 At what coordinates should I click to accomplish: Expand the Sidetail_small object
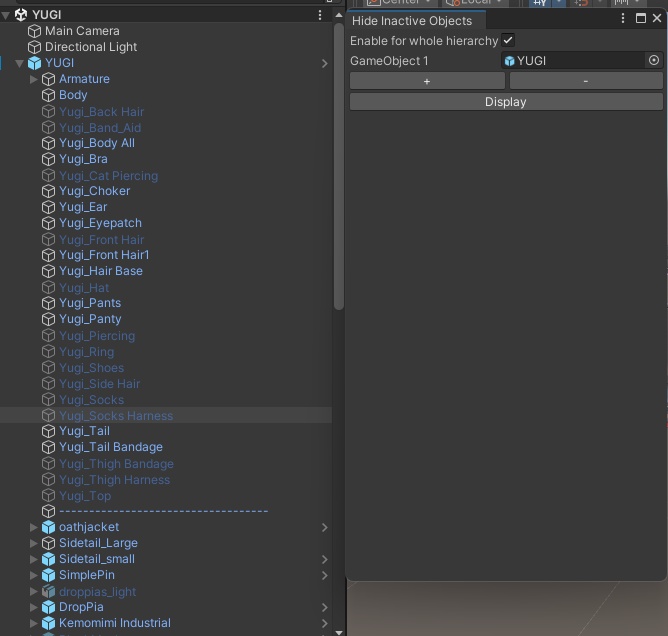(x=34, y=559)
